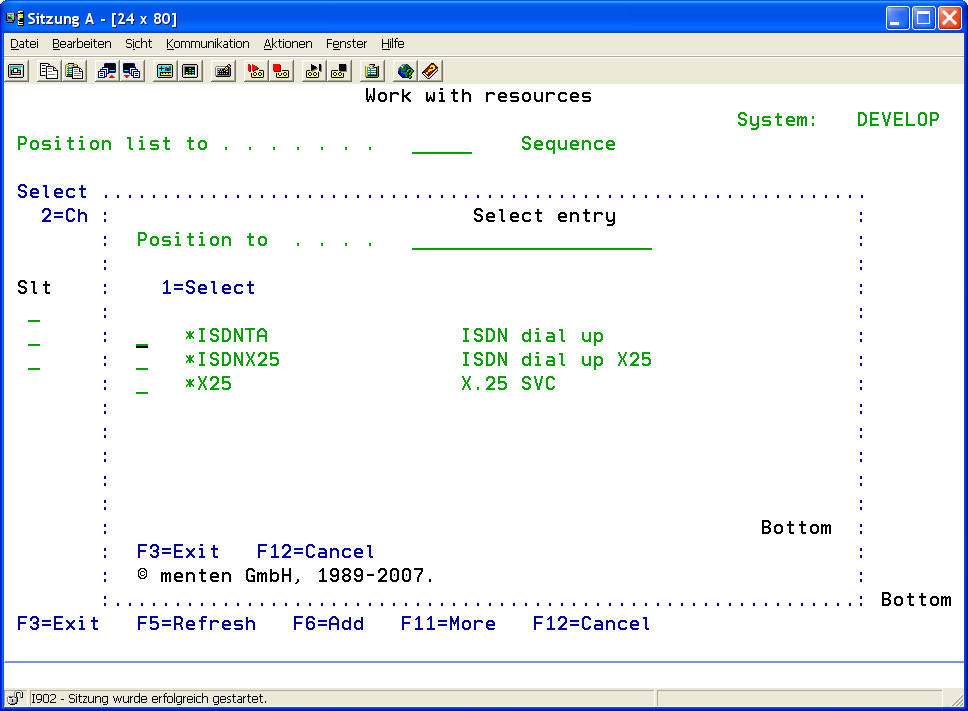The height and width of the screenshot is (711, 968).
Task: Click the 'Position to' field in Select entry
Action: coord(531,240)
